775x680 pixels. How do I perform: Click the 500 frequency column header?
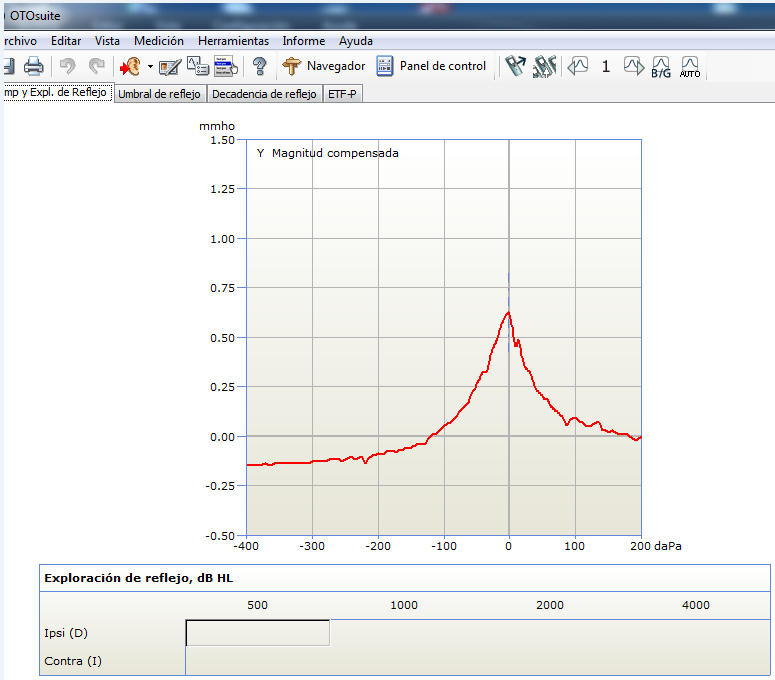coord(258,605)
